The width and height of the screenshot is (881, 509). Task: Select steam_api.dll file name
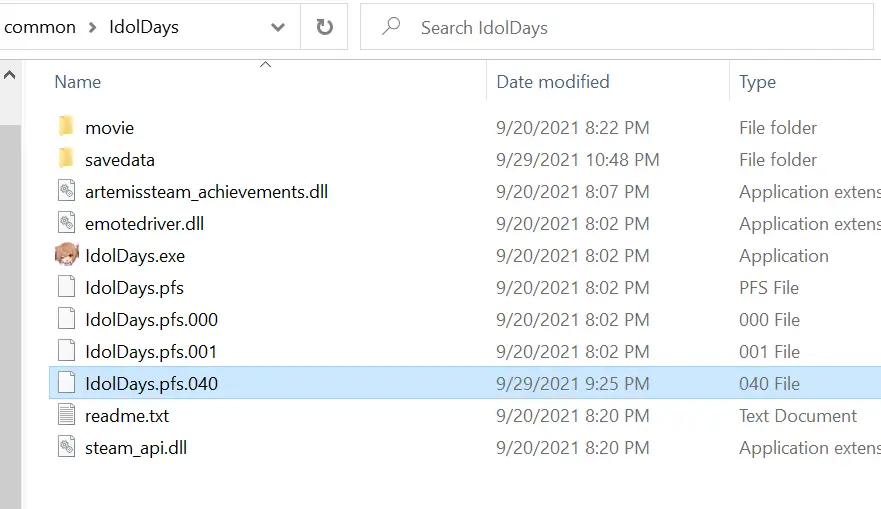(136, 448)
